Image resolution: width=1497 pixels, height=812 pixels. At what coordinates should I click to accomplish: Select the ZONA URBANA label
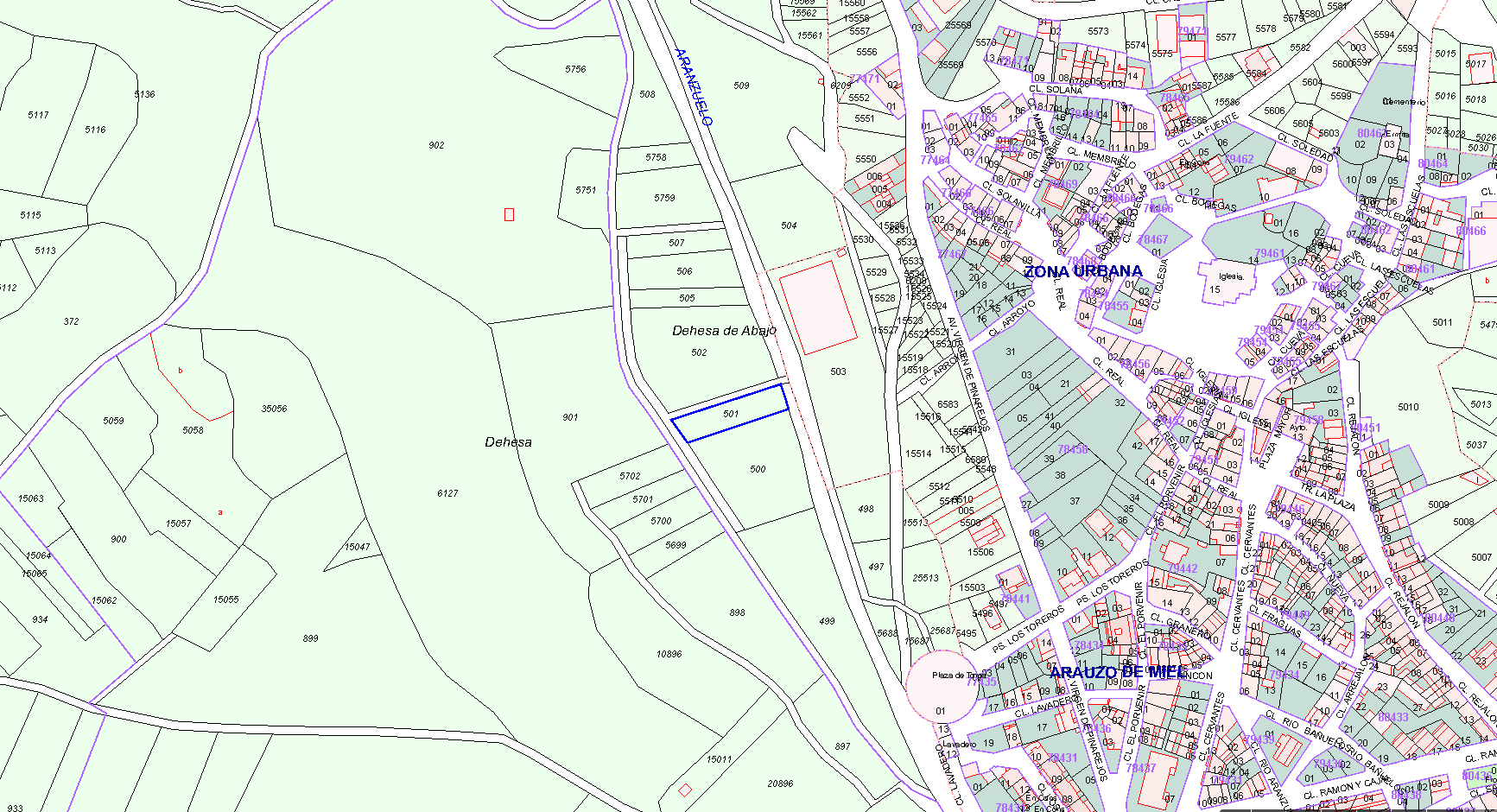coord(1083,271)
